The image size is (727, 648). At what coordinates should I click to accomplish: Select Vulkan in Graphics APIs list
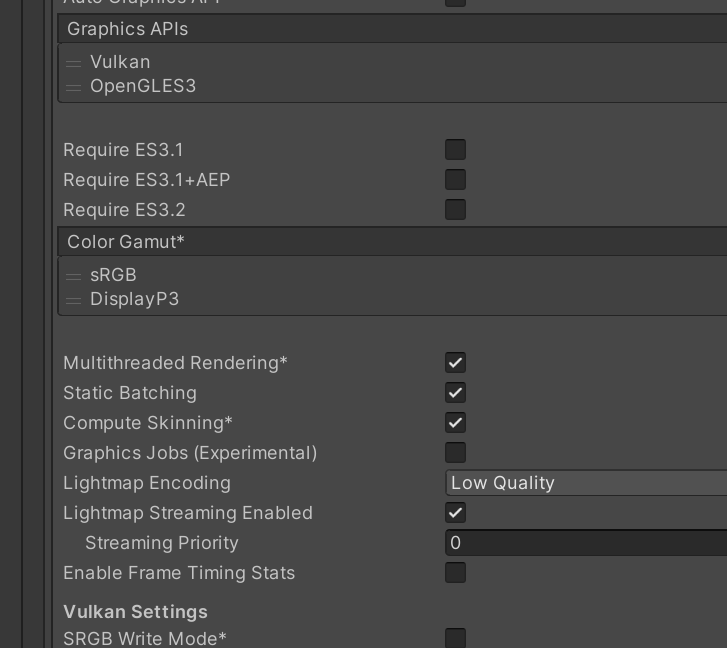(120, 62)
